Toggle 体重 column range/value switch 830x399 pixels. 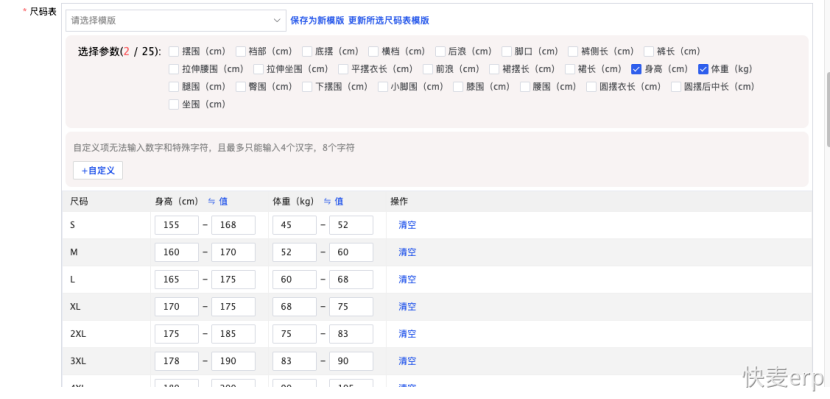(x=333, y=202)
